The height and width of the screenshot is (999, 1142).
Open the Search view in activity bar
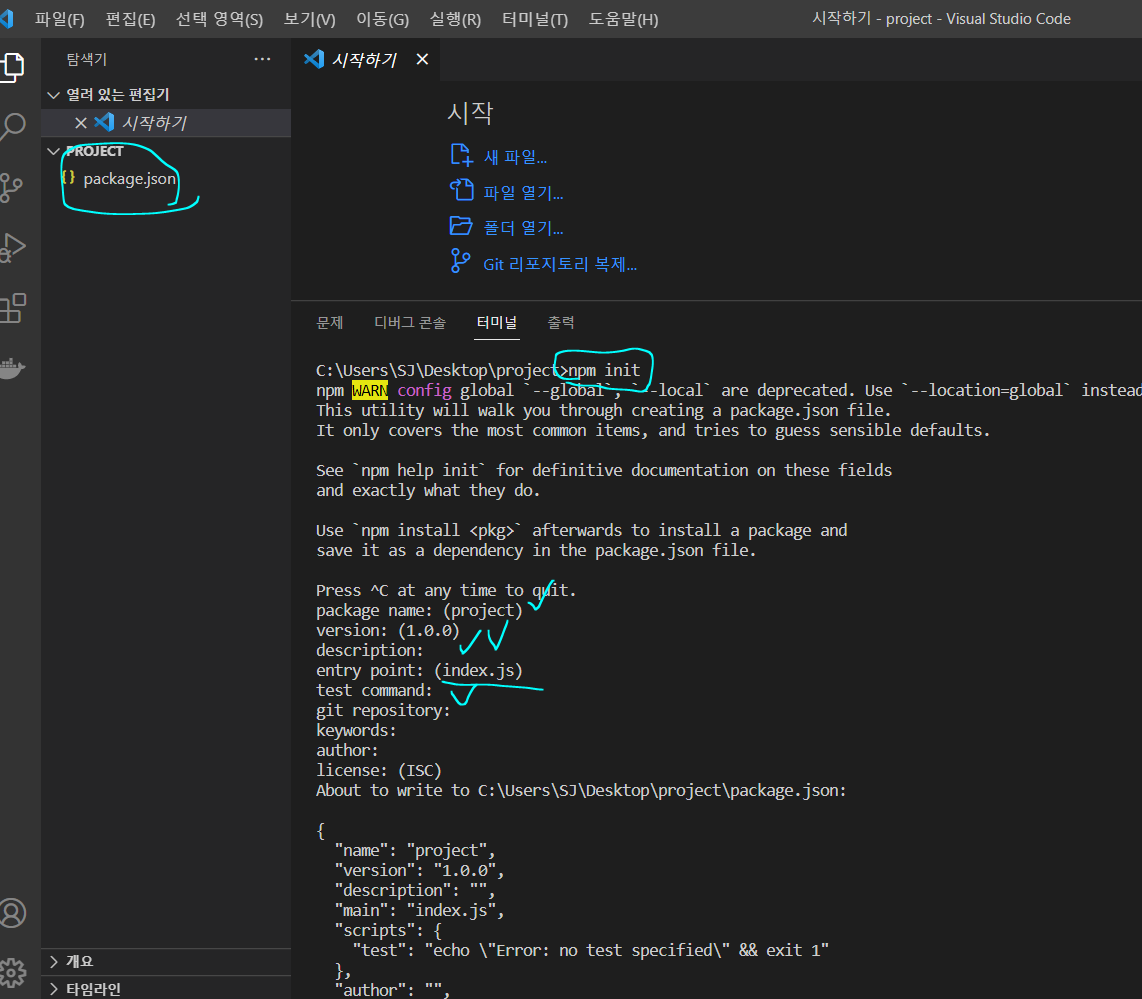pos(13,126)
